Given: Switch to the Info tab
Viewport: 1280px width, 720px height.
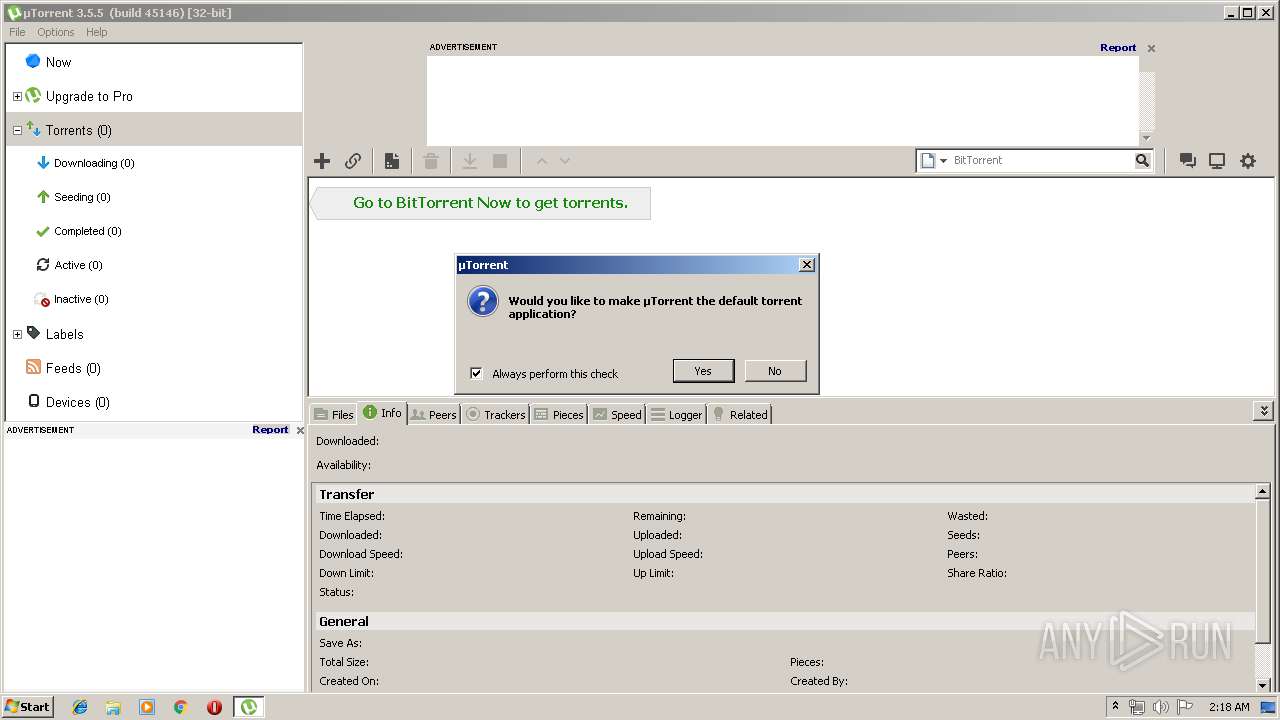Looking at the screenshot, I should pos(382,413).
